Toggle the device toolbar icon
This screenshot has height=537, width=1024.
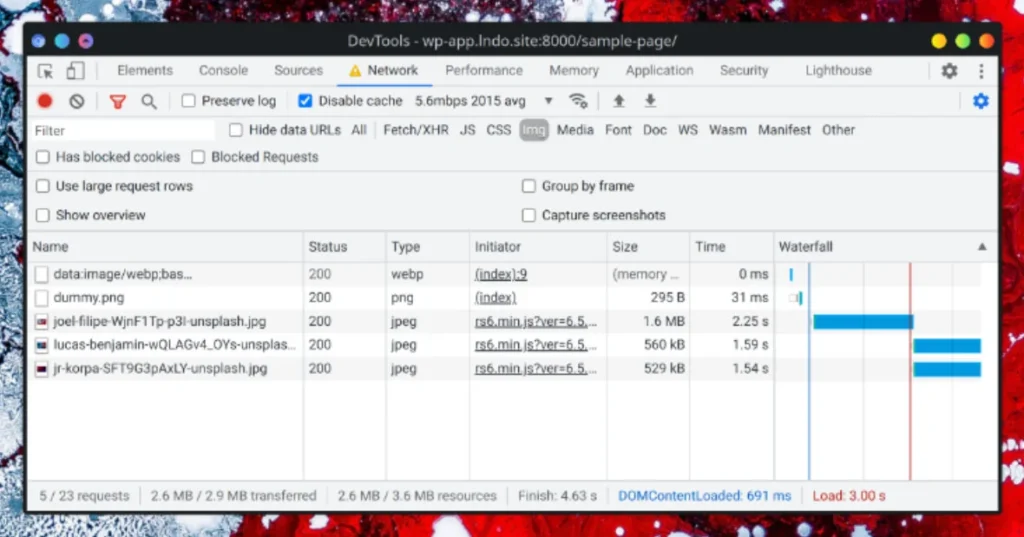pyautogui.click(x=75, y=71)
